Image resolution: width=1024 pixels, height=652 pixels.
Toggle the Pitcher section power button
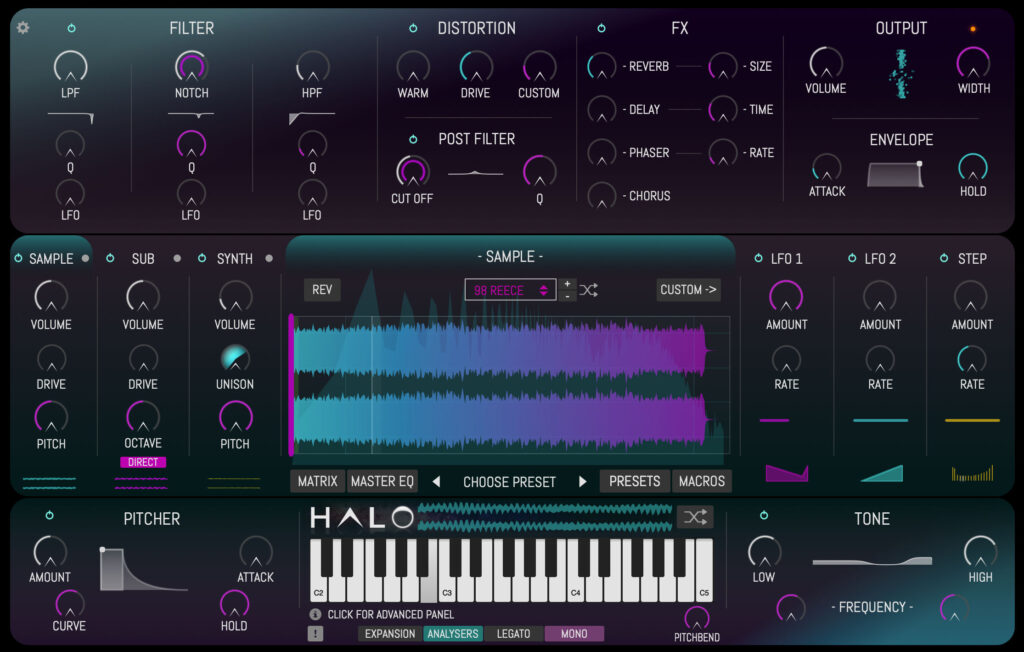(50, 516)
